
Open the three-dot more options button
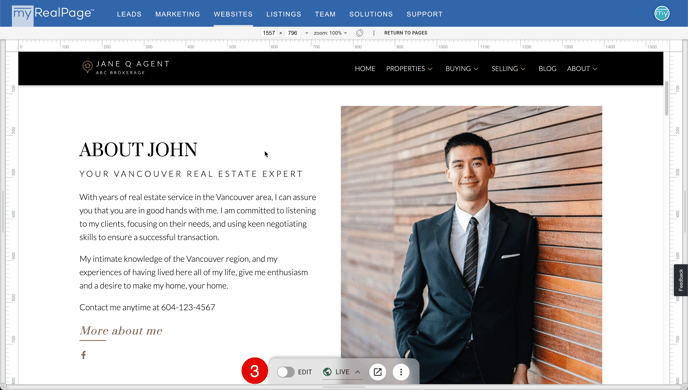[x=401, y=372]
